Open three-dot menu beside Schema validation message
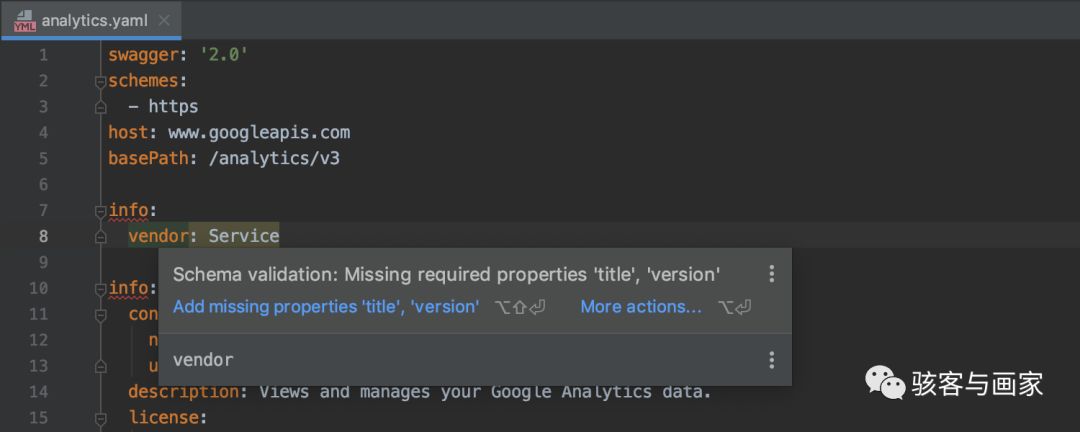The width and height of the screenshot is (1080, 432). [771, 274]
